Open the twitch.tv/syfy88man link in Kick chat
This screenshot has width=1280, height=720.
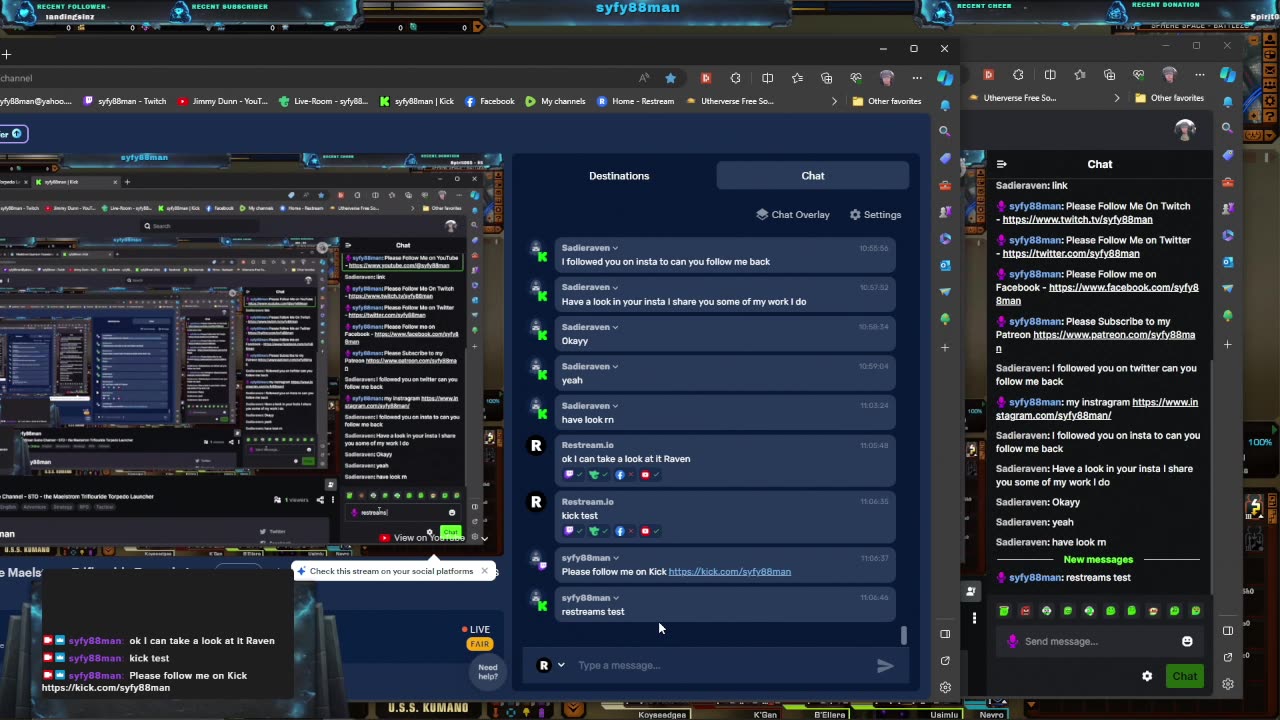[x=1077, y=220]
